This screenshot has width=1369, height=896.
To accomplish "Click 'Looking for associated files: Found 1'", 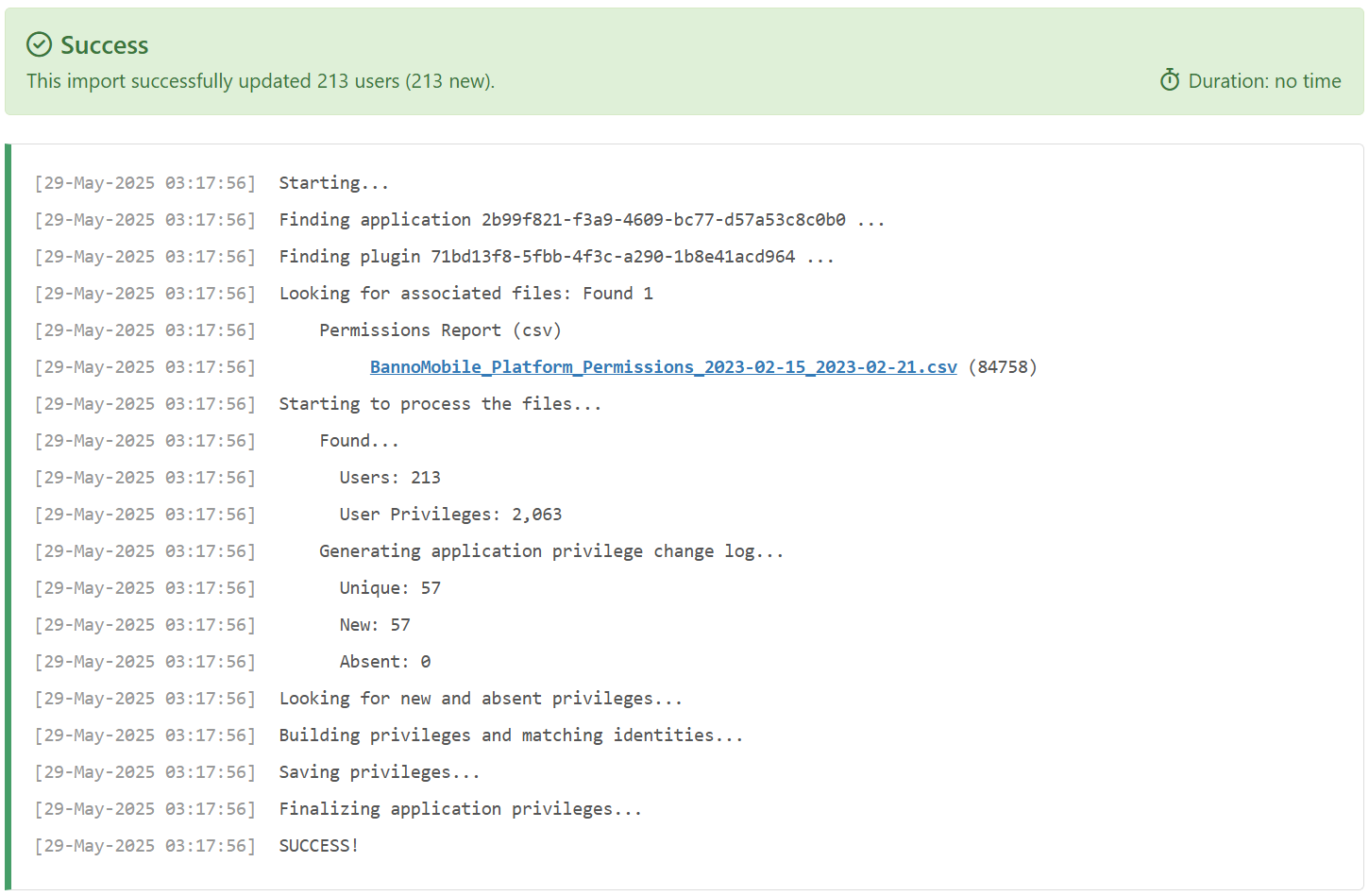I will tap(465, 294).
